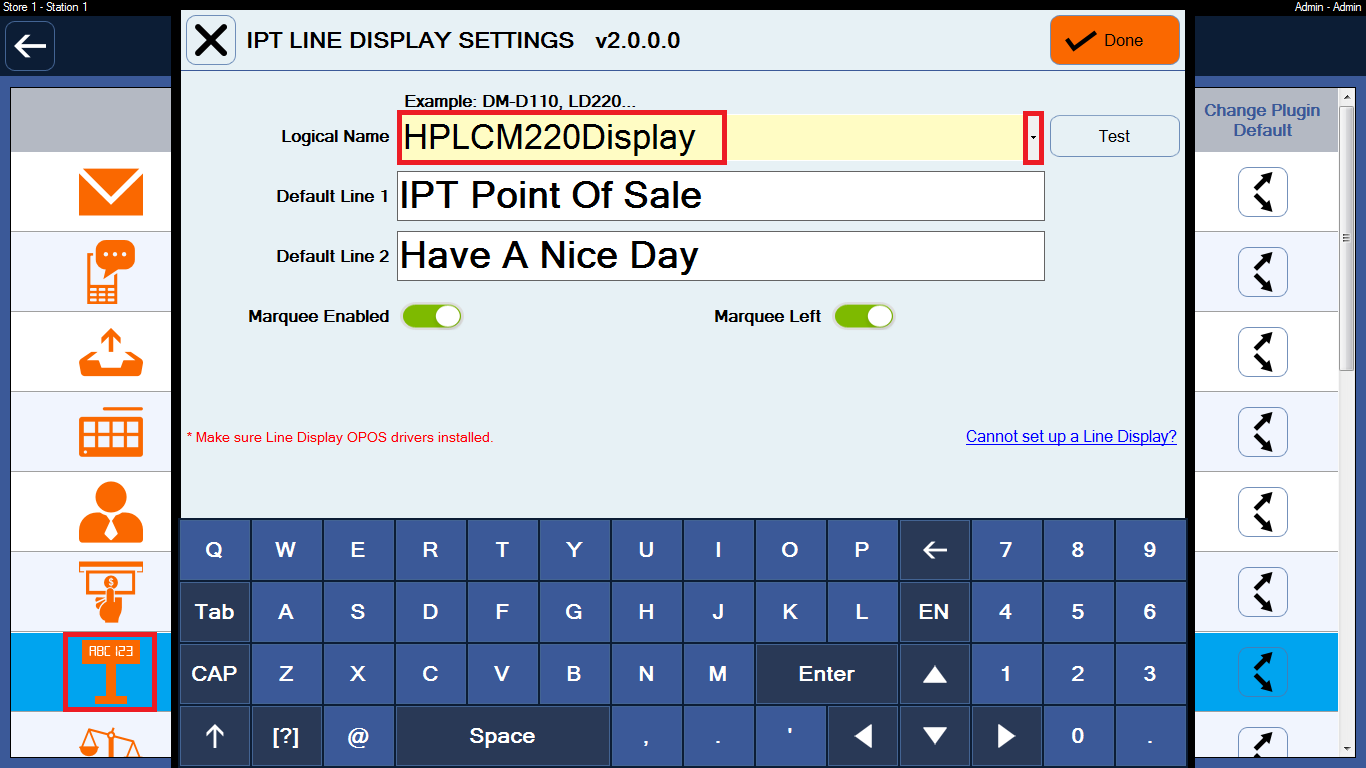Screen dimensions: 1366x768
Task: Toggle the Marquee Enabled switch
Action: tap(432, 316)
